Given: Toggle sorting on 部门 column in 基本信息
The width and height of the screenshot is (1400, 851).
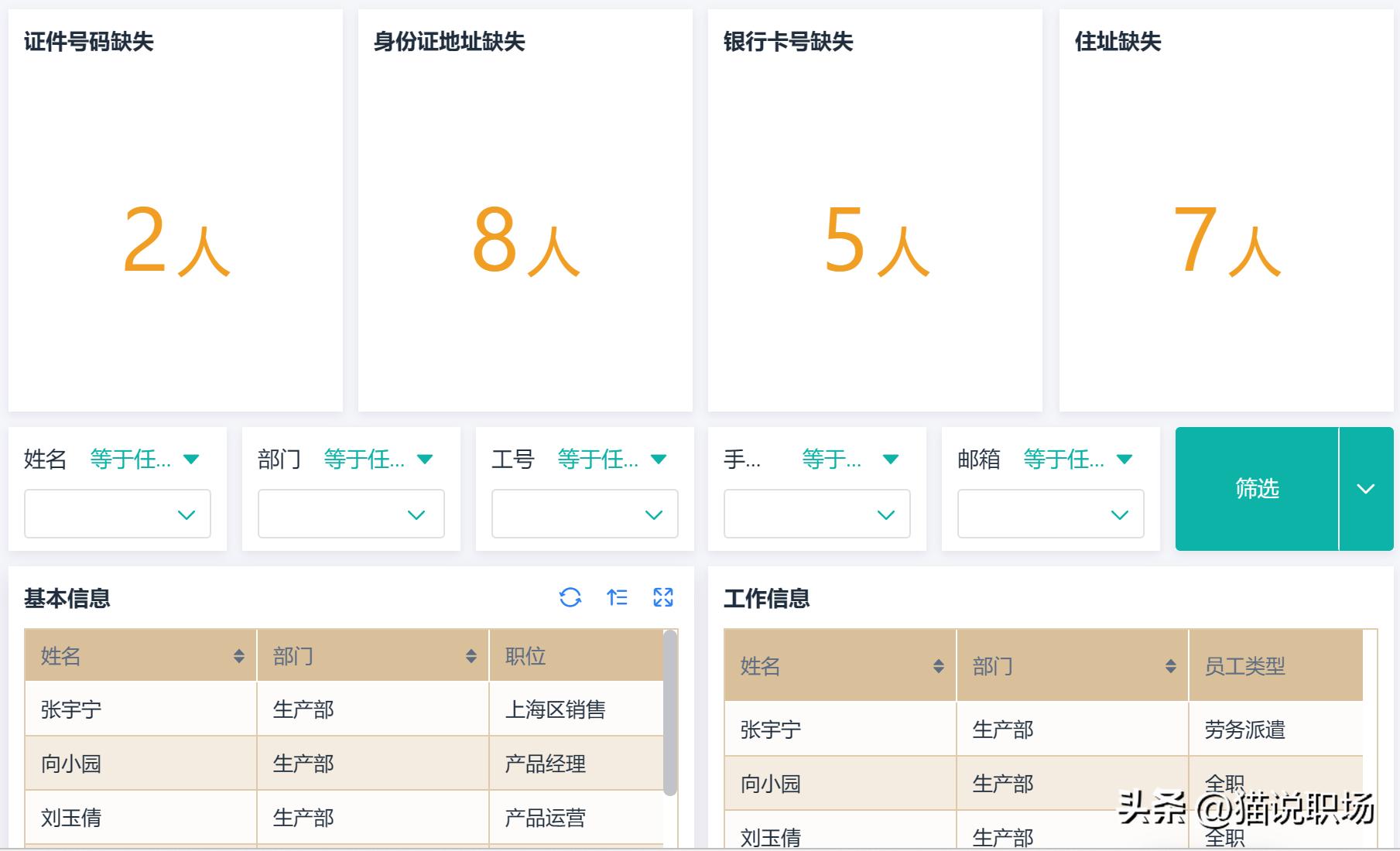Looking at the screenshot, I should (x=471, y=655).
